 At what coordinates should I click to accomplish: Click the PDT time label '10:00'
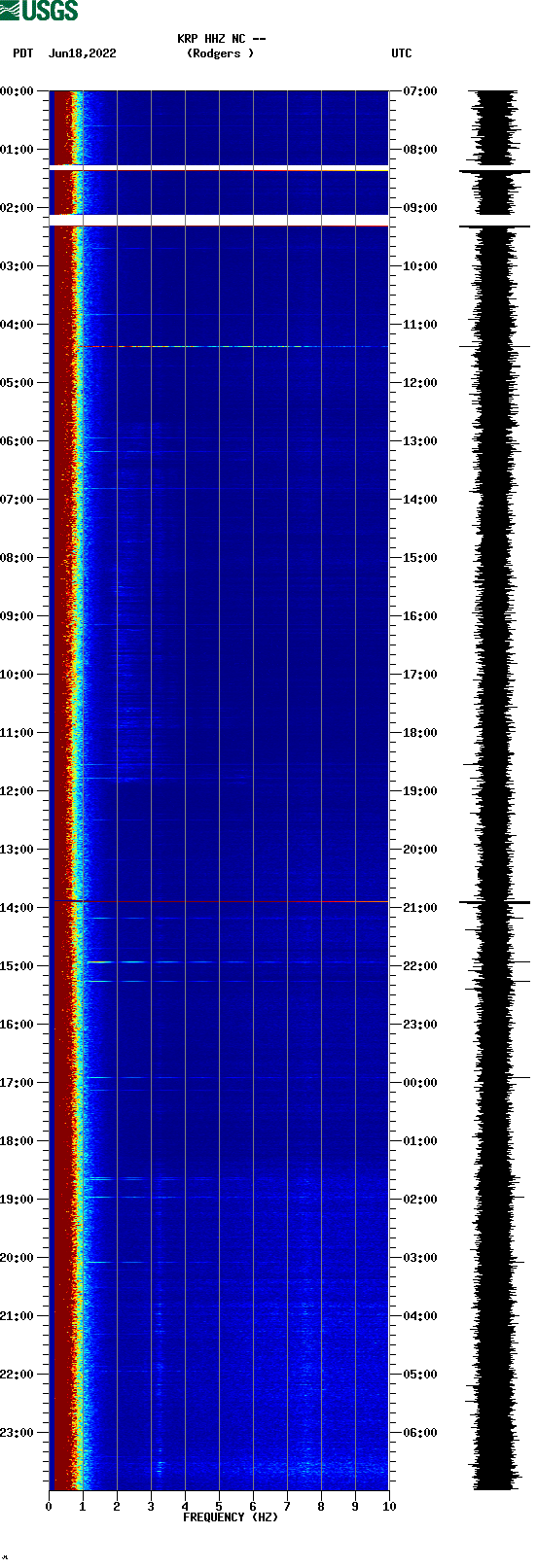point(17,675)
